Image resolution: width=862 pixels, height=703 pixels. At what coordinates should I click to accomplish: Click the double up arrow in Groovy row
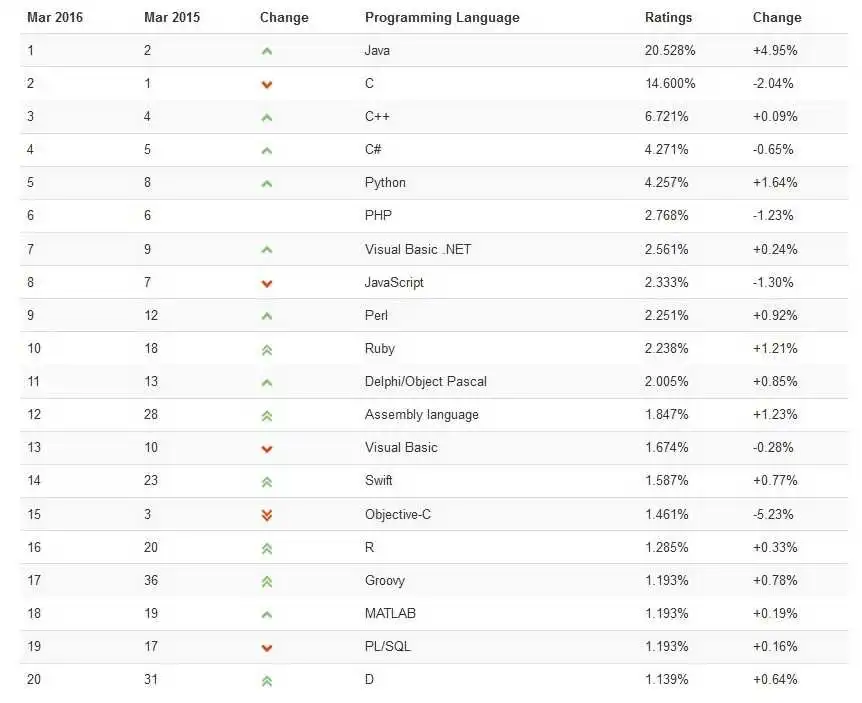[x=267, y=582]
